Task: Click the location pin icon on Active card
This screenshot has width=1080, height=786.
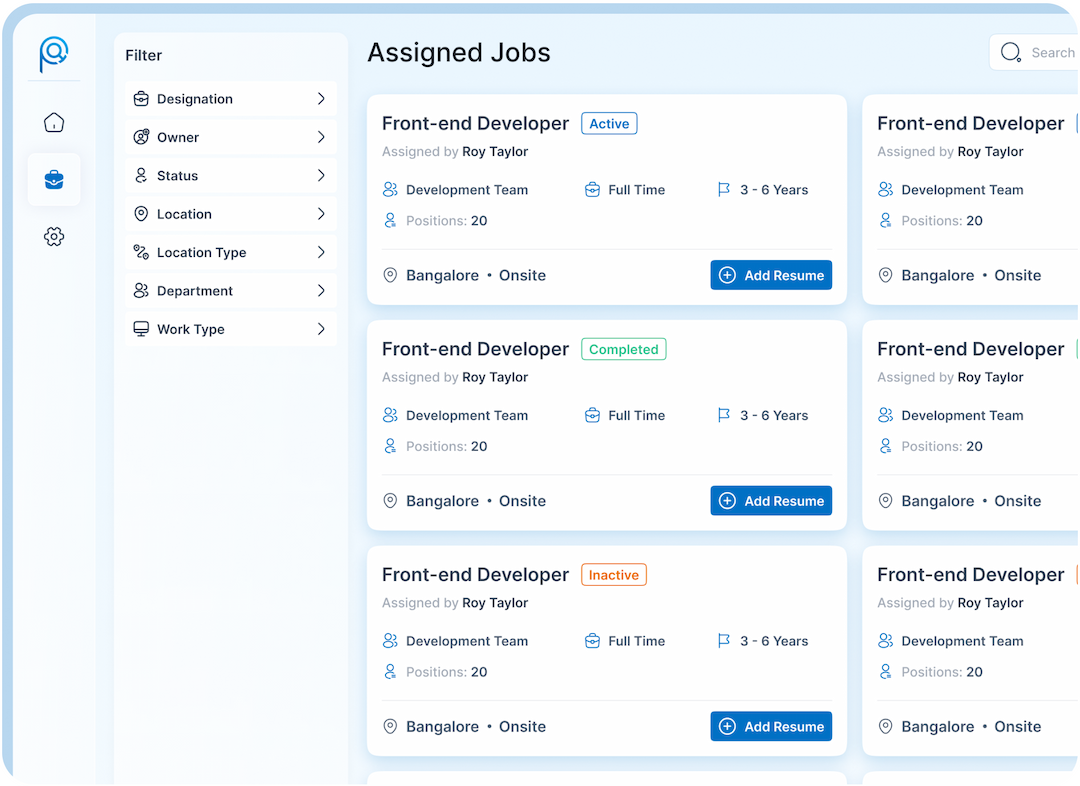Action: pos(391,276)
